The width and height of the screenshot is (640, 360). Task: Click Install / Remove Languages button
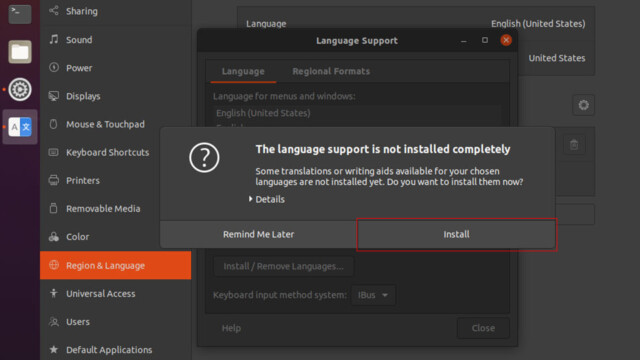283,266
